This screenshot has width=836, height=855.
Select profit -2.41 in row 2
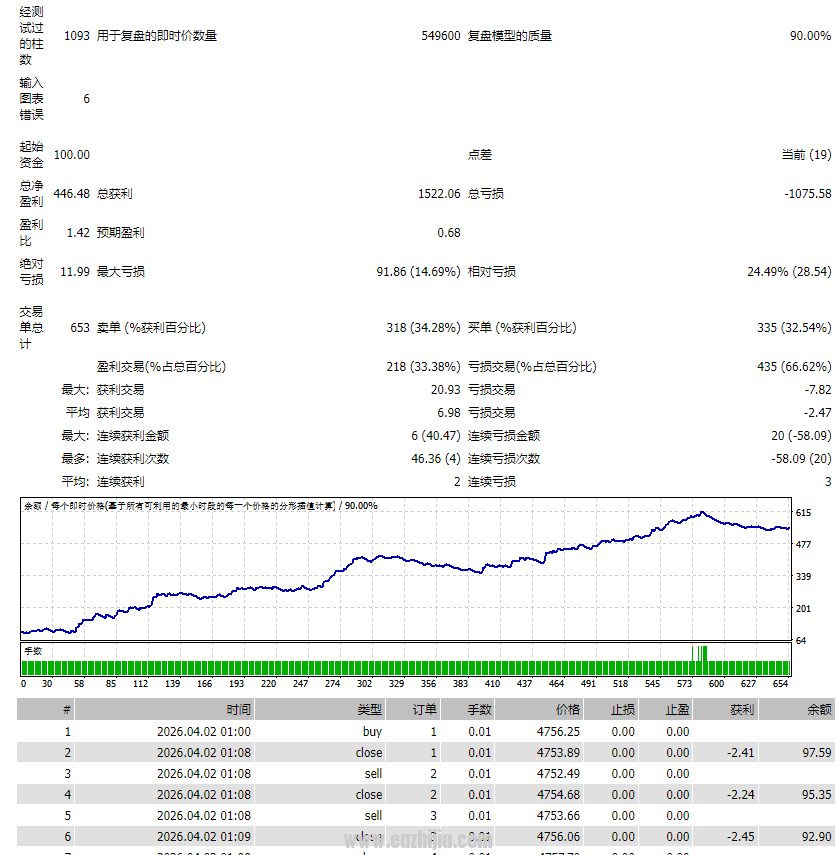point(741,753)
